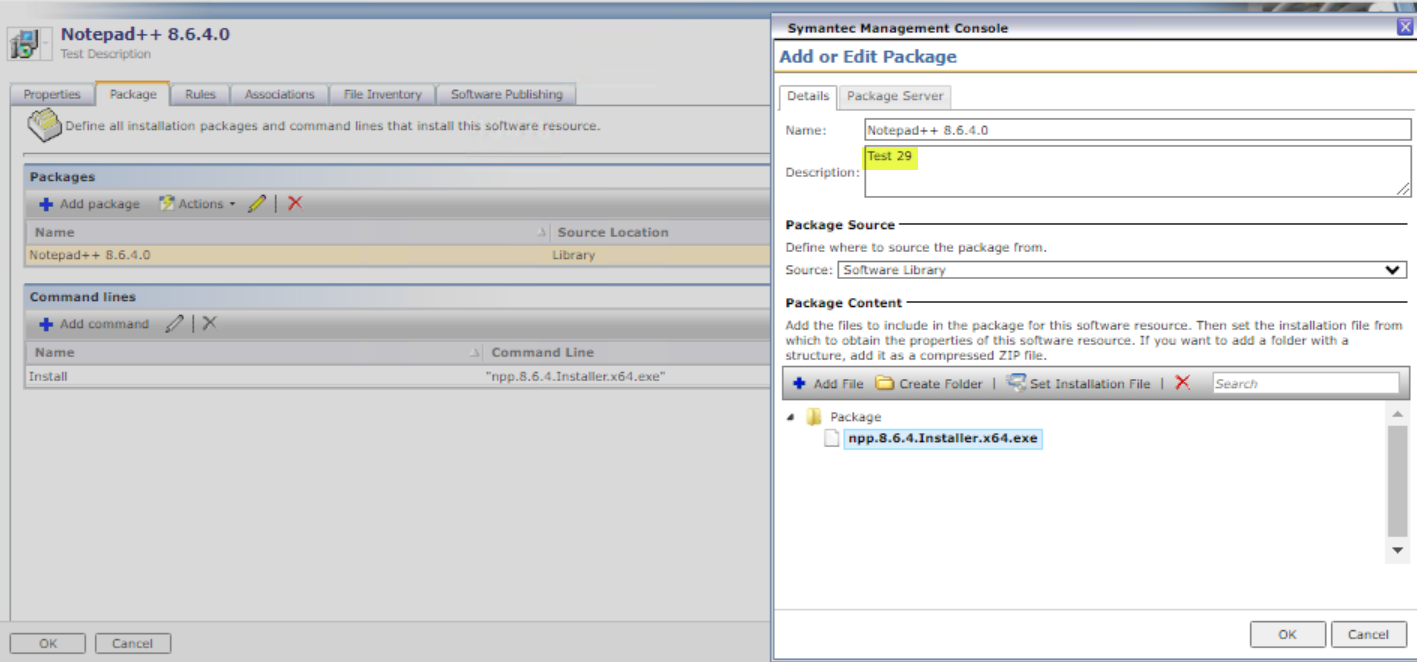Click the red X delete icon in Packages
The width and height of the screenshot is (1417, 662).
295,203
